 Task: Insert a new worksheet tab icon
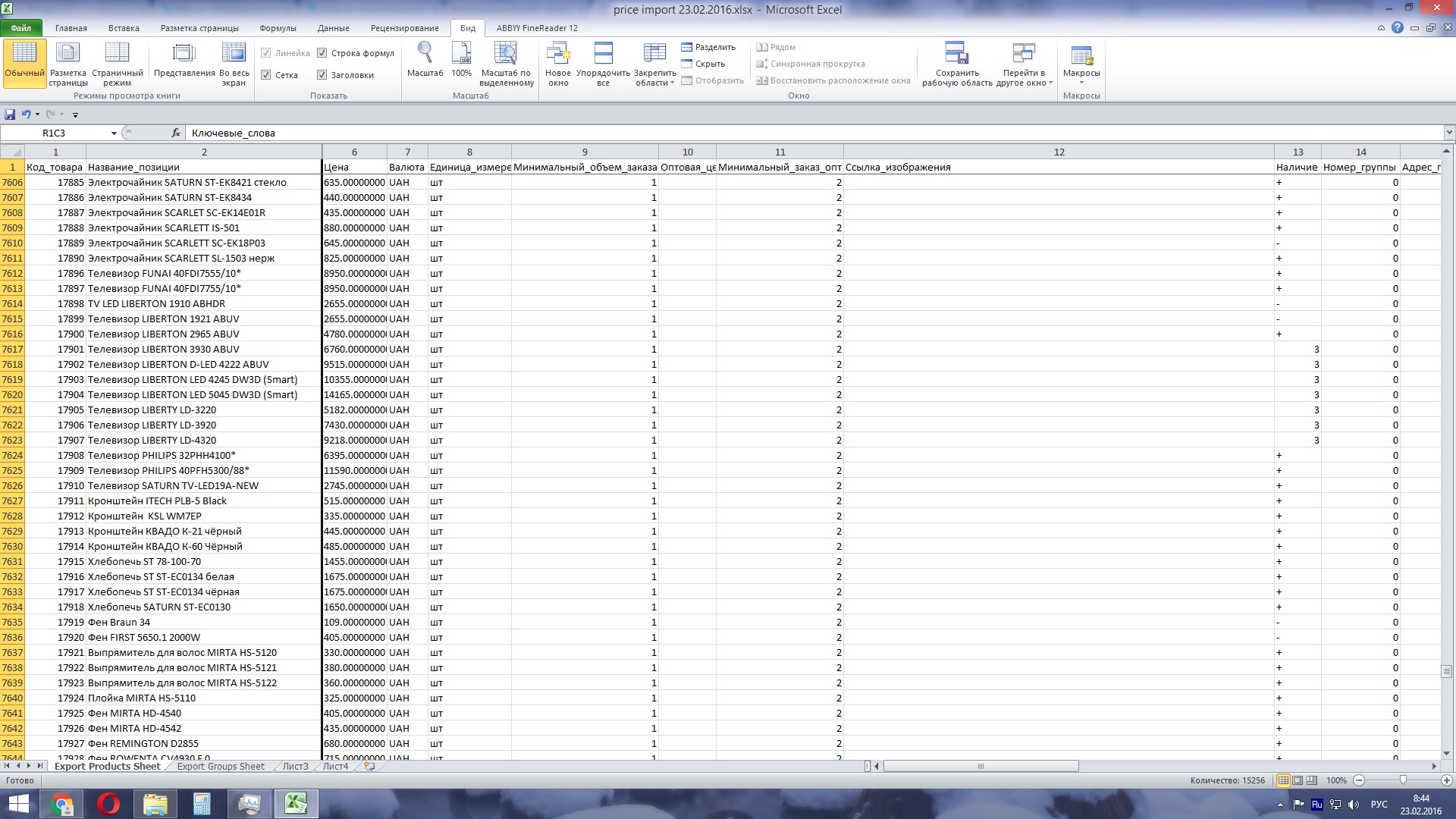click(369, 767)
